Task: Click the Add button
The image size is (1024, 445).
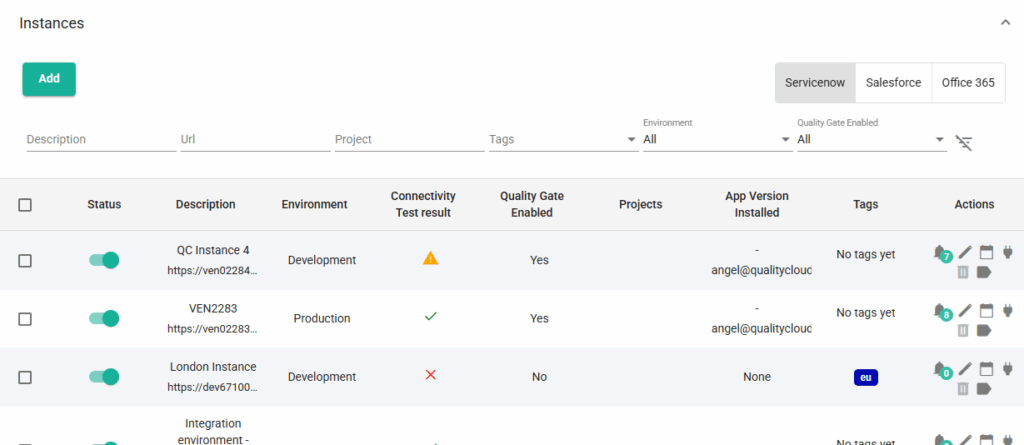Action: [49, 79]
